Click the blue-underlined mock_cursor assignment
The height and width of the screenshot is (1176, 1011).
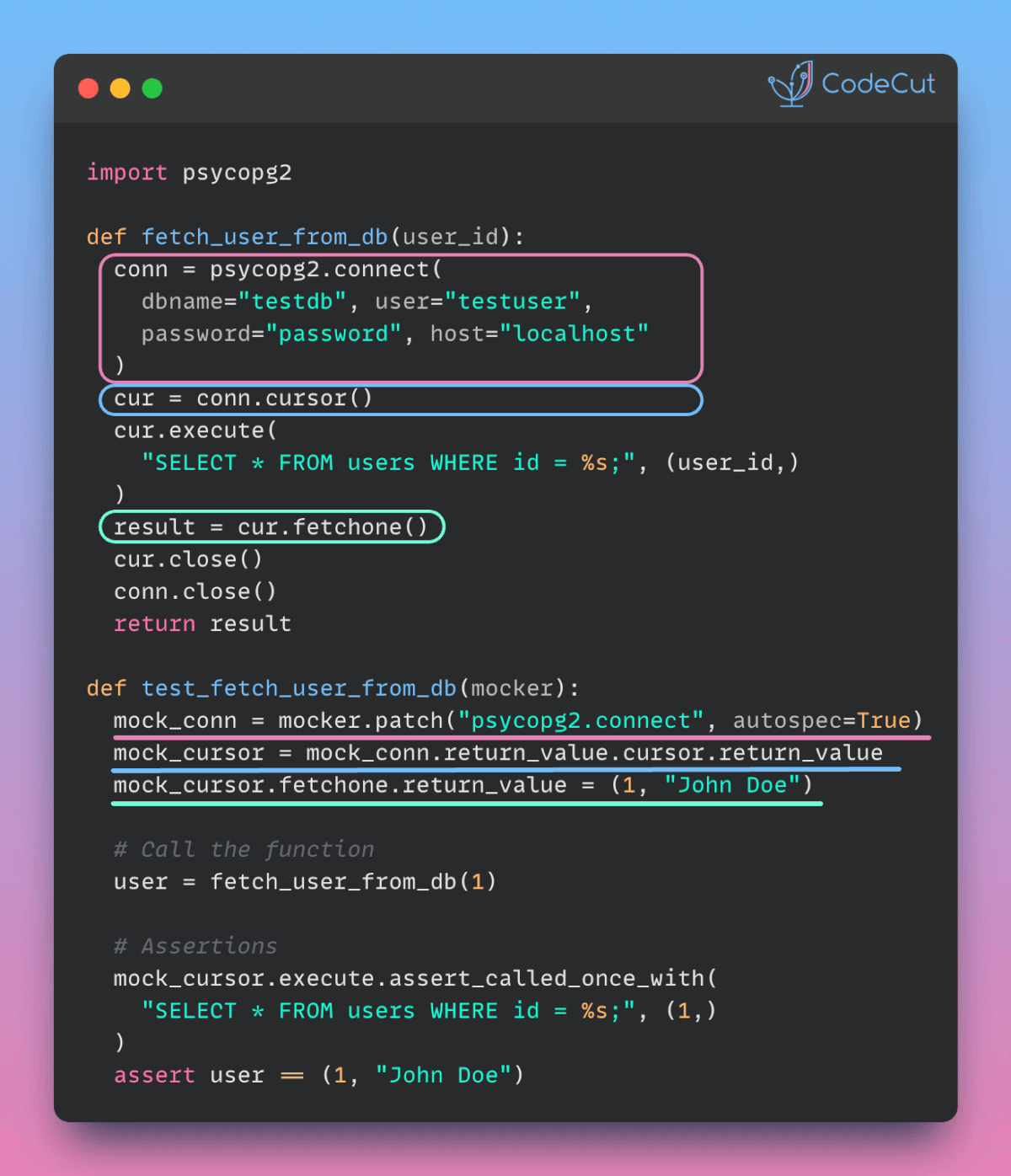[497, 752]
